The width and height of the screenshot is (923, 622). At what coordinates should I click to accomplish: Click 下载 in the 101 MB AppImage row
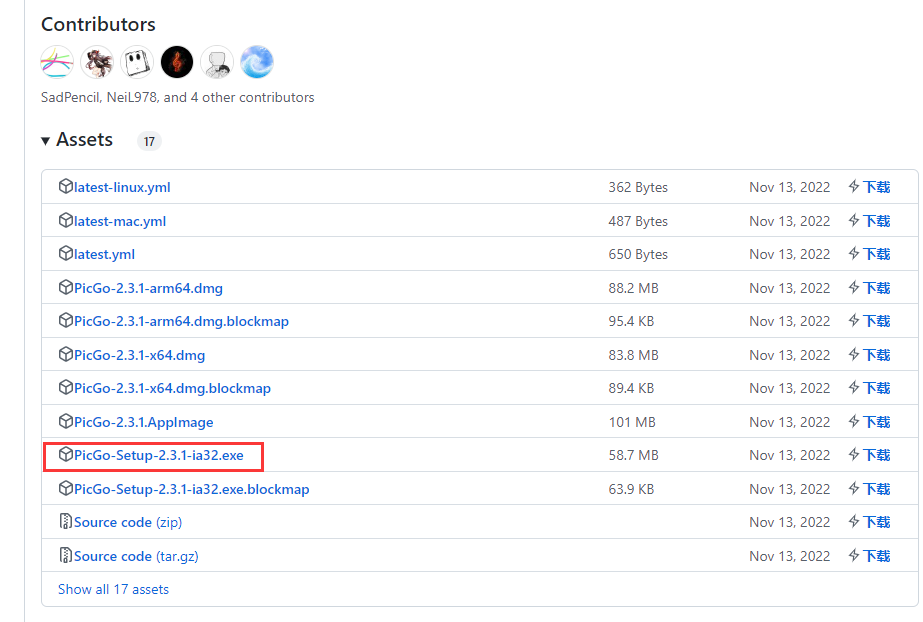(876, 423)
